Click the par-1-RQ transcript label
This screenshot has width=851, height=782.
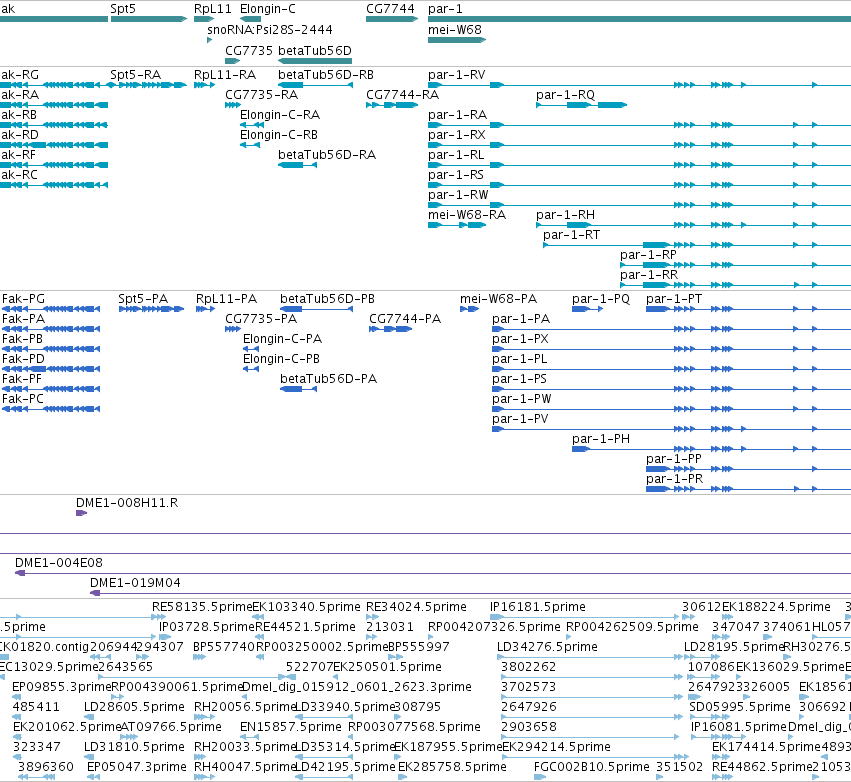coord(566,95)
